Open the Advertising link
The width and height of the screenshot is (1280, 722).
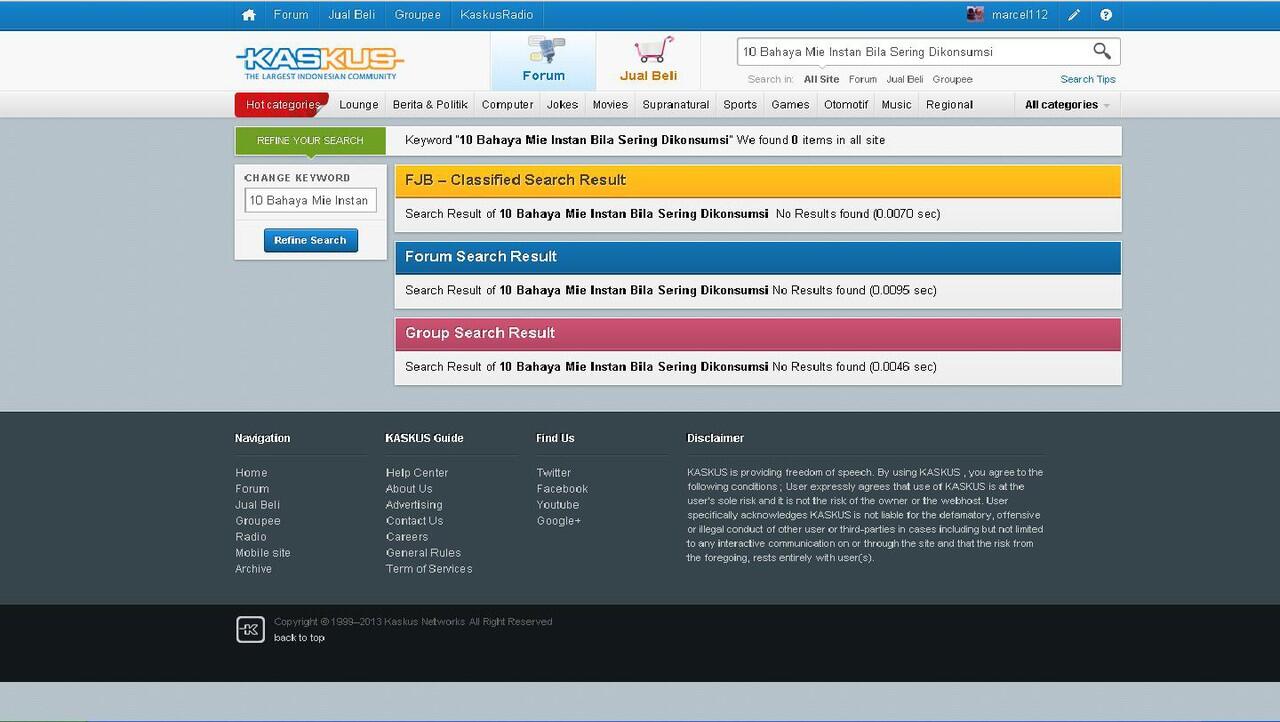pos(414,505)
